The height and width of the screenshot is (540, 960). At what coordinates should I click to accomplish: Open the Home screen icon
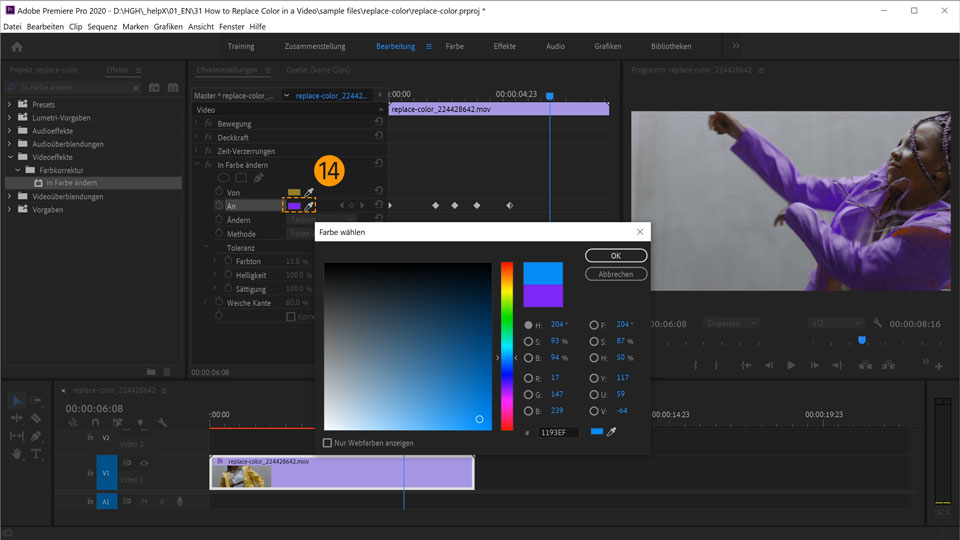coord(17,47)
